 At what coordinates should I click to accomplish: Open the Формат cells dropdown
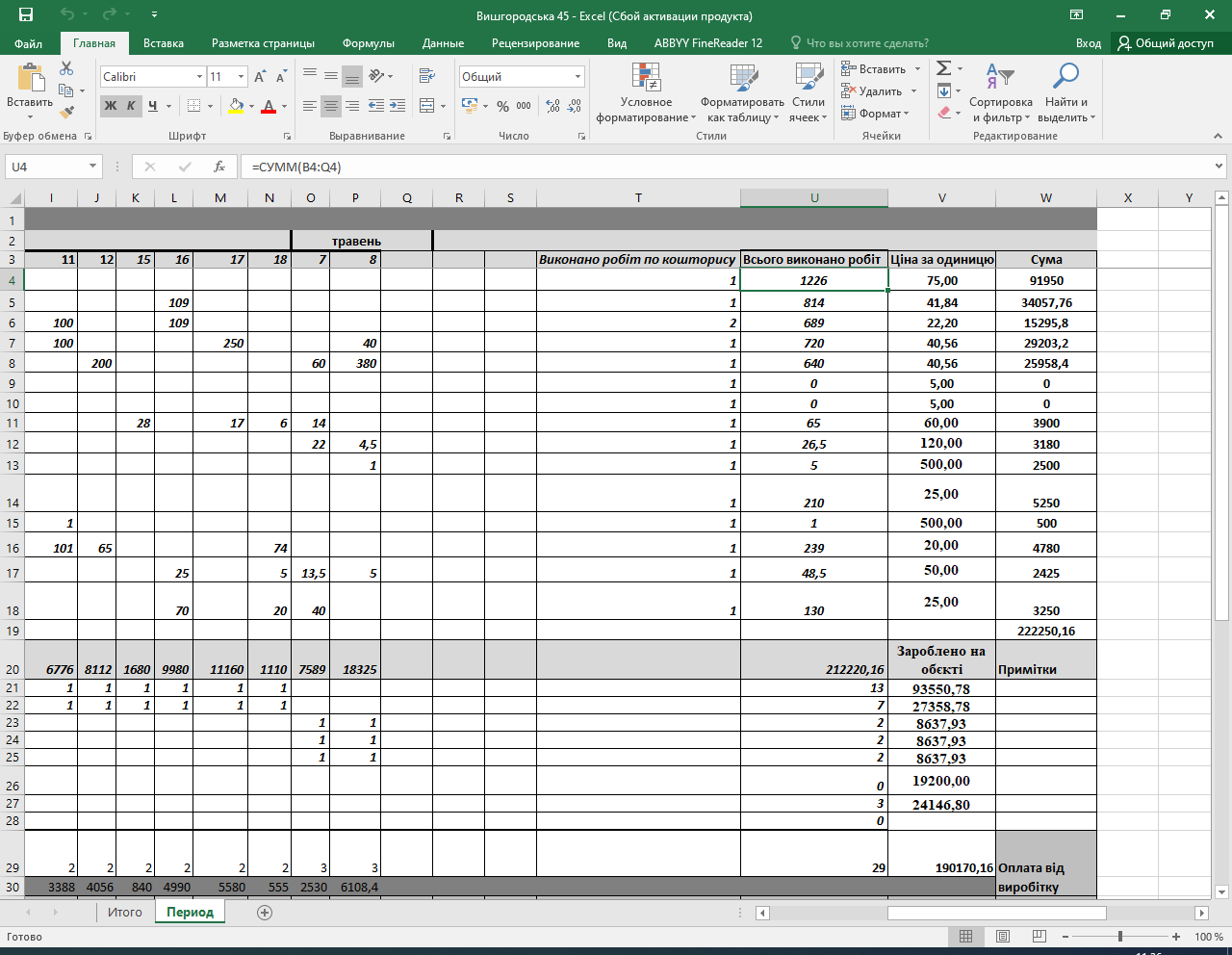click(875, 113)
